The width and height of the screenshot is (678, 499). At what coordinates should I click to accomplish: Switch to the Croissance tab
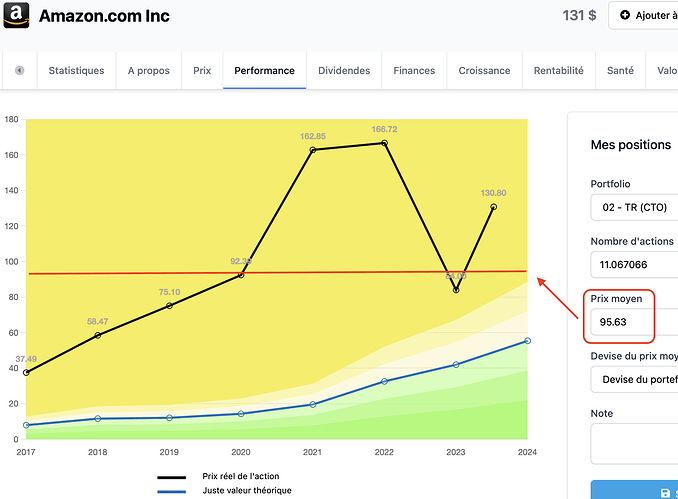(x=484, y=70)
